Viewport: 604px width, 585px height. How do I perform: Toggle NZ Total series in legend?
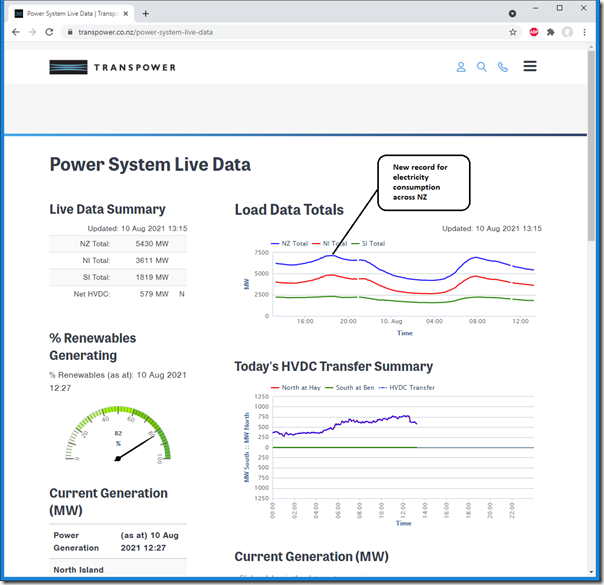click(289, 243)
